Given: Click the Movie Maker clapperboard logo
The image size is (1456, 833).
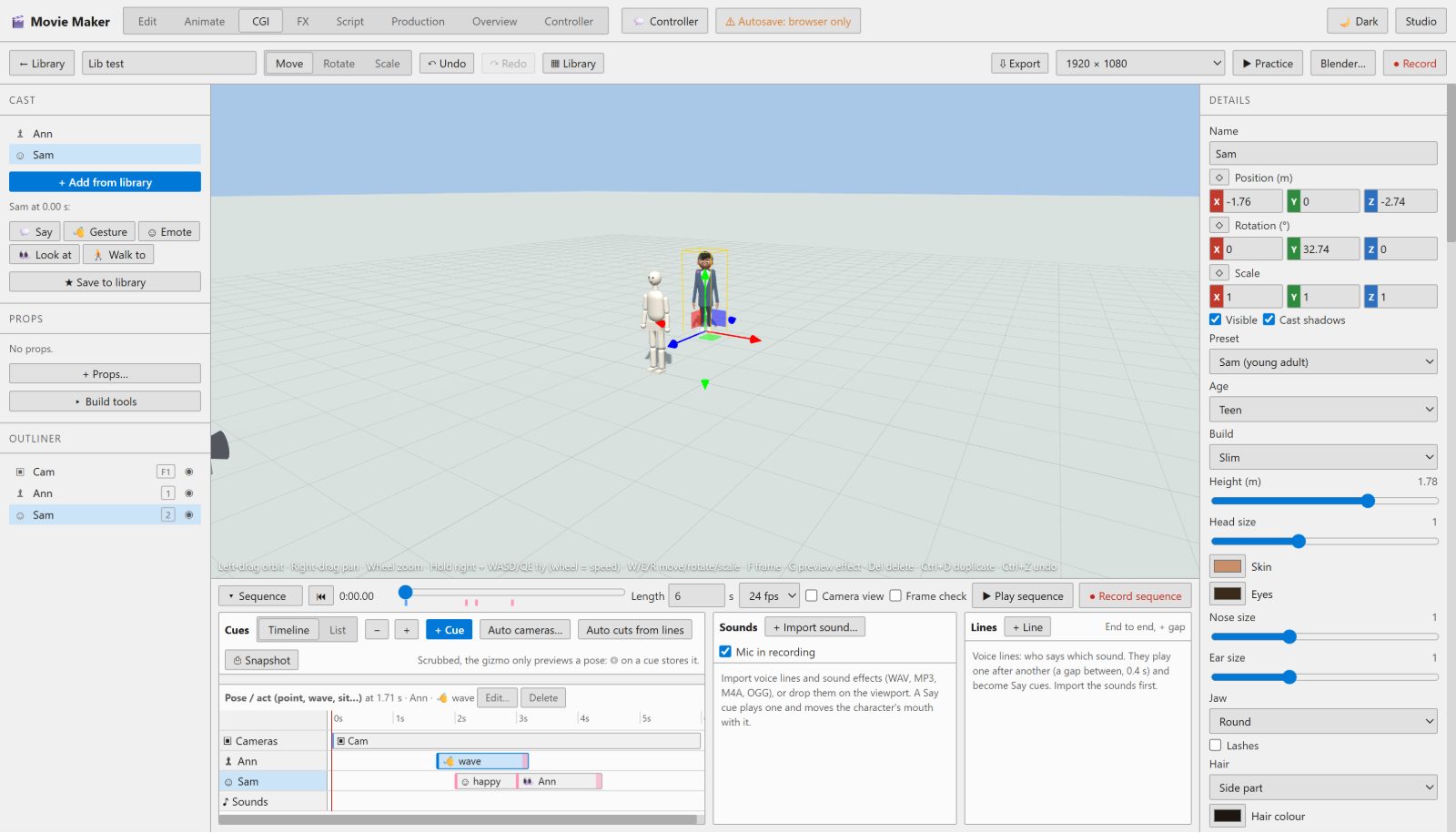Looking at the screenshot, I should (17, 21).
